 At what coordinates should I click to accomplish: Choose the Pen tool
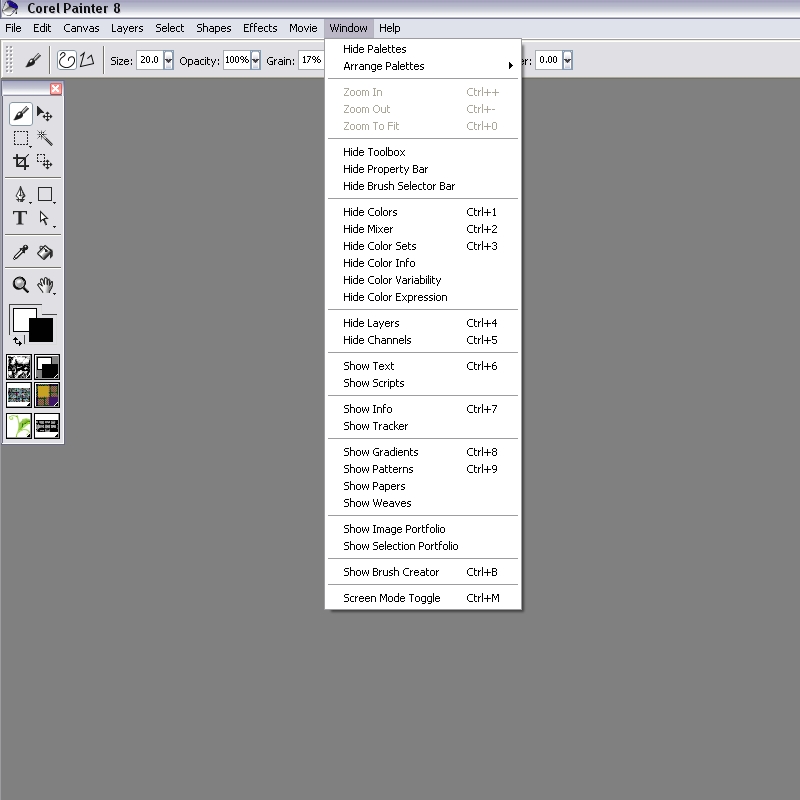click(x=21, y=194)
